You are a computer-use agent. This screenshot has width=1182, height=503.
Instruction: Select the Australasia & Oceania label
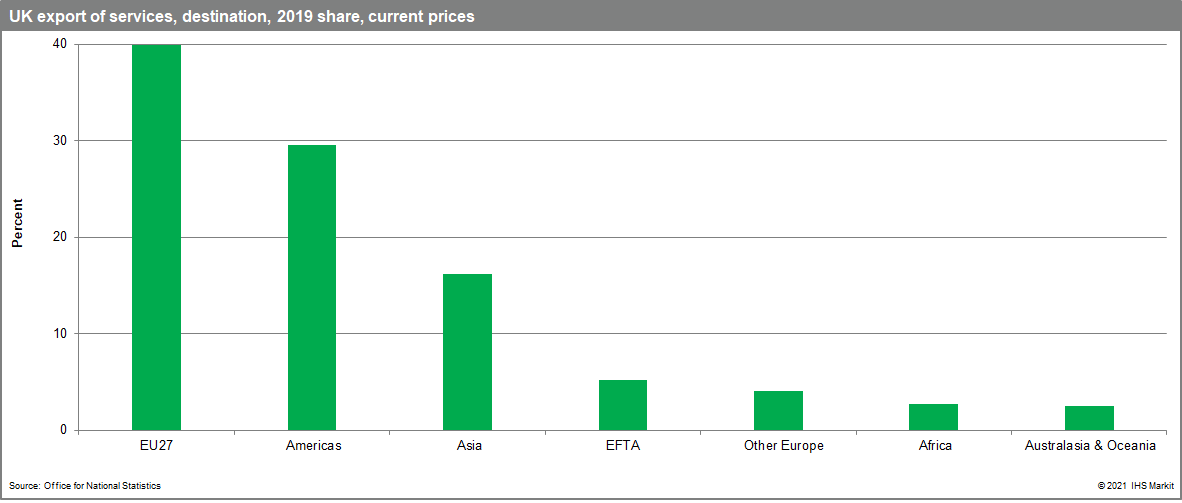click(x=1090, y=445)
